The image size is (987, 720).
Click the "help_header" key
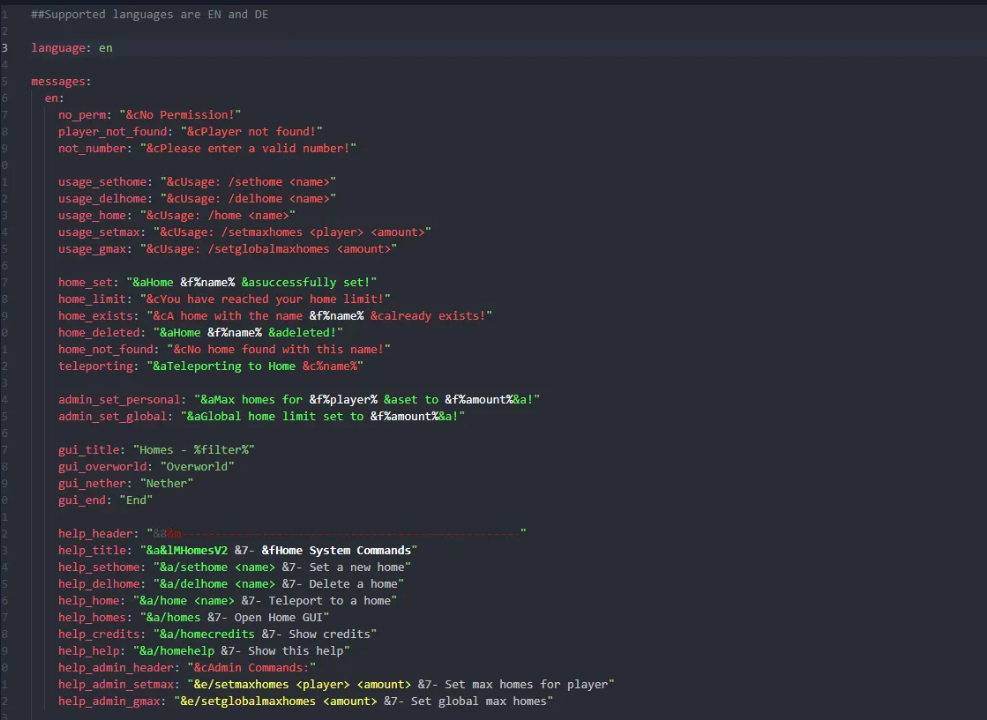[x=95, y=534]
